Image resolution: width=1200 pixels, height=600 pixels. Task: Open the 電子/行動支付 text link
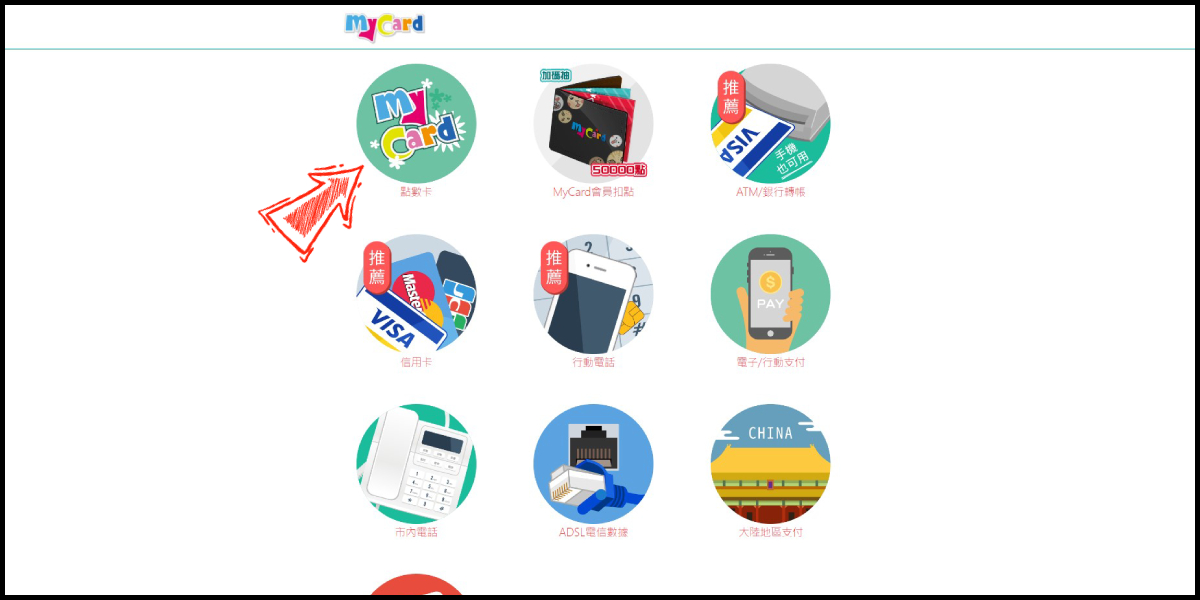770,362
